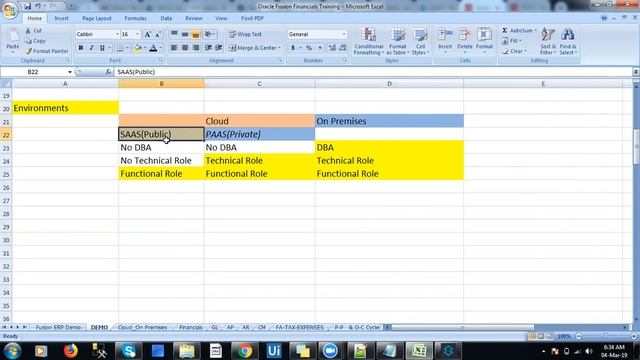Click the Copy icon

29,41
